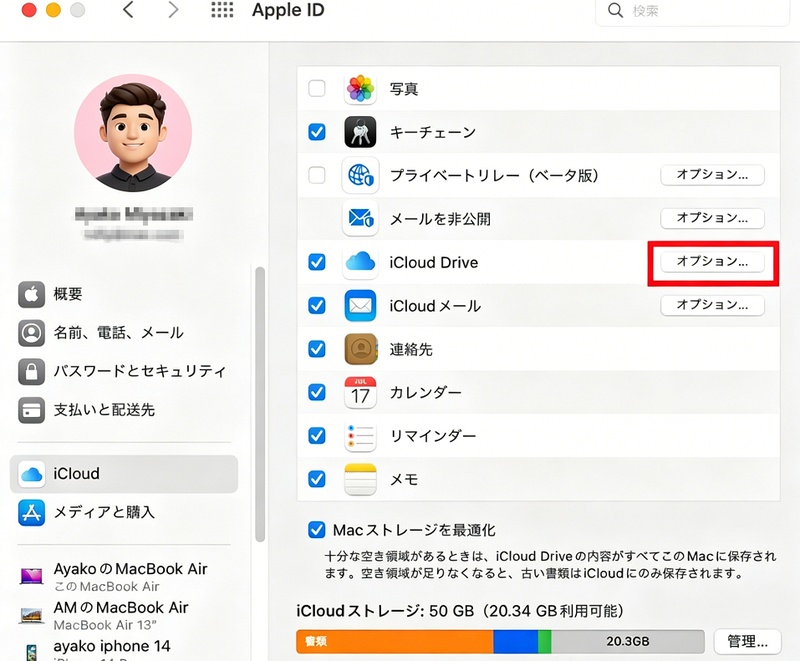Click the iCloud Mail envelope icon

click(360, 306)
